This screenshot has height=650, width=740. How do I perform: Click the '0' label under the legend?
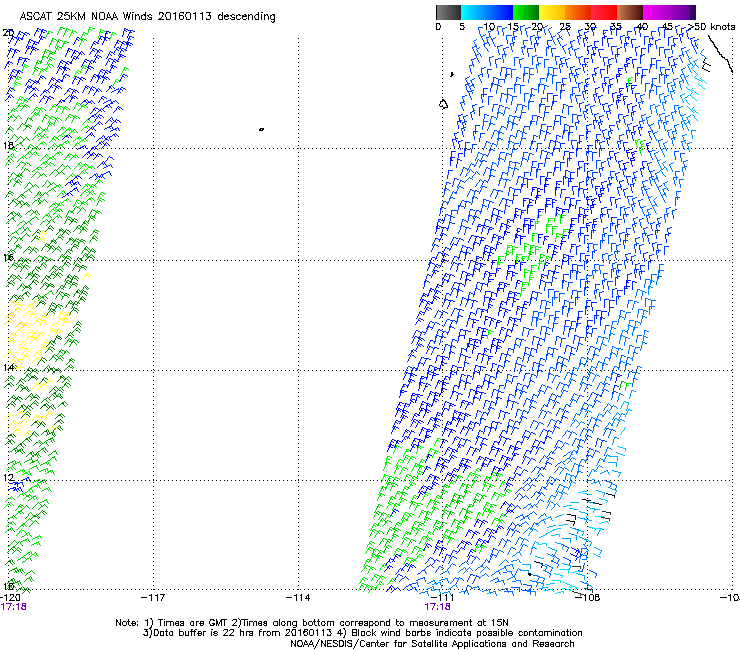click(x=438, y=26)
